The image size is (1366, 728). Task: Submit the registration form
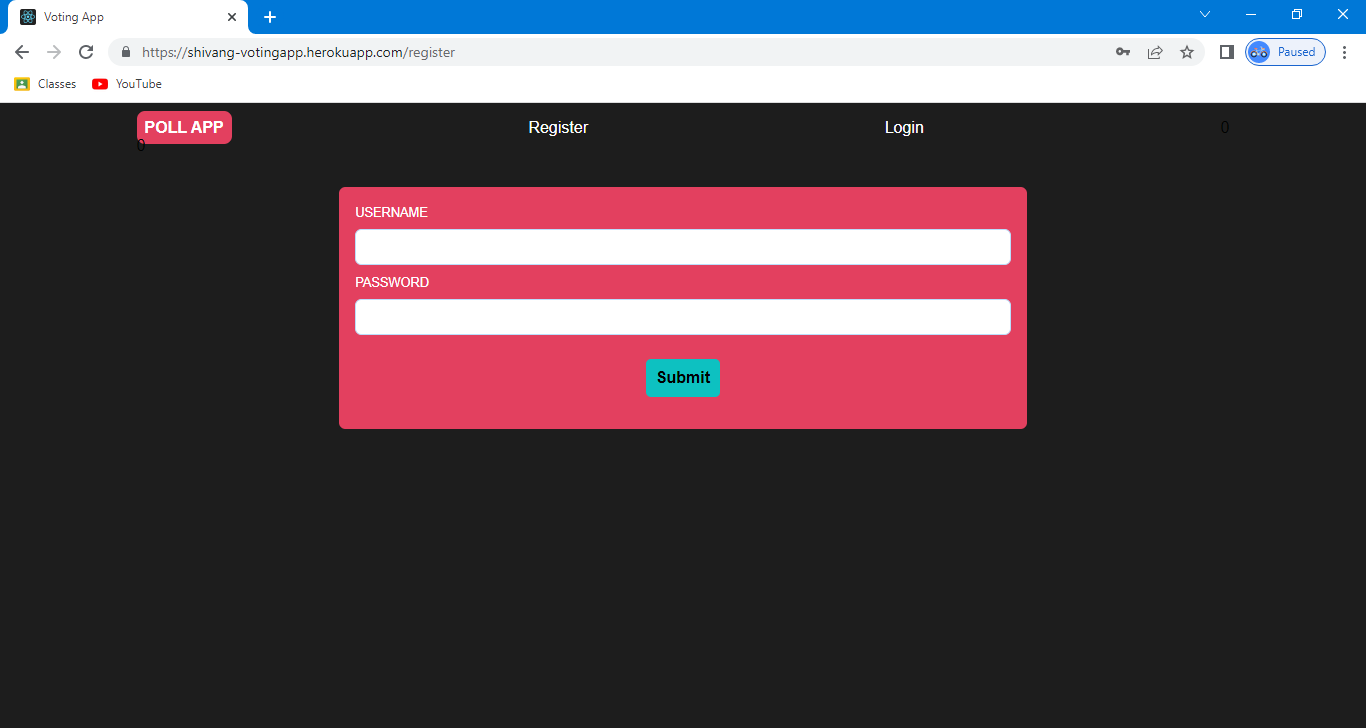click(682, 378)
